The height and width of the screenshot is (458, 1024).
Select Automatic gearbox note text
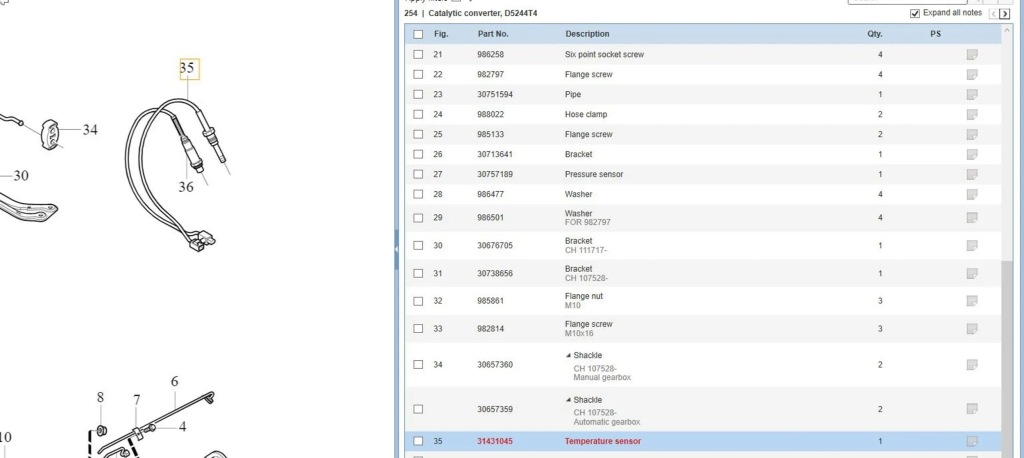click(607, 422)
